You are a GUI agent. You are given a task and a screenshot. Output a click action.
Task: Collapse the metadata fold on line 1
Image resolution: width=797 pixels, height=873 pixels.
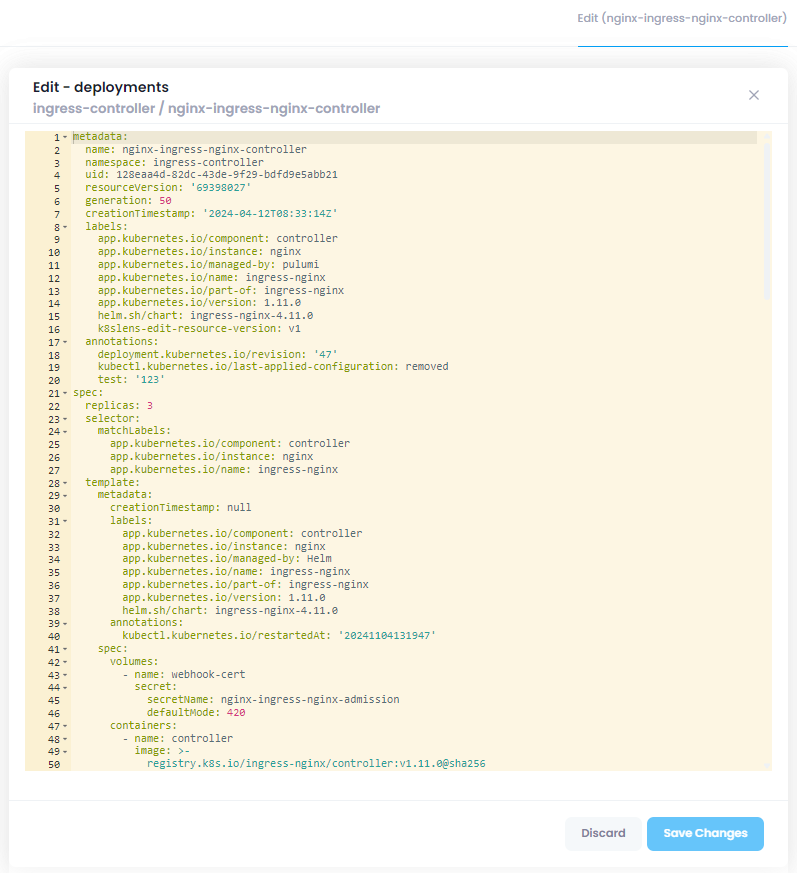click(65, 137)
